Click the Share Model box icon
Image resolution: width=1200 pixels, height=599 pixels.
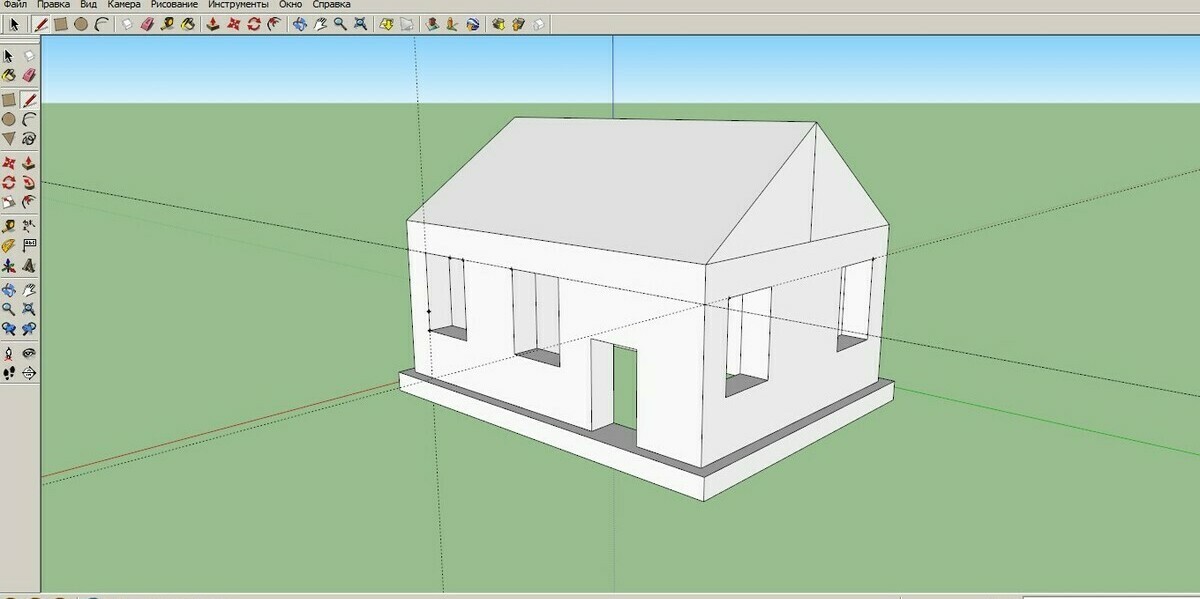click(518, 24)
